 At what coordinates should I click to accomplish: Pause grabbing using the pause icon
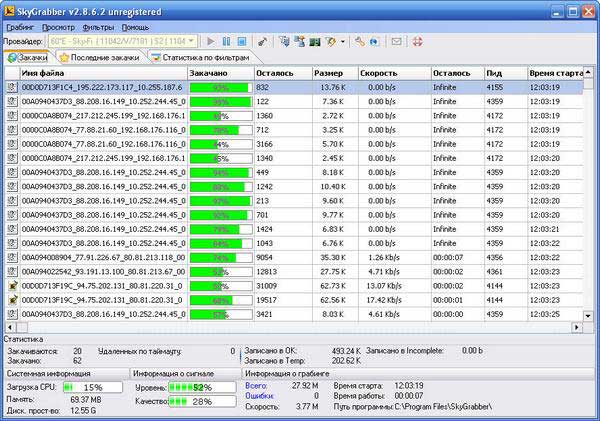[227, 41]
